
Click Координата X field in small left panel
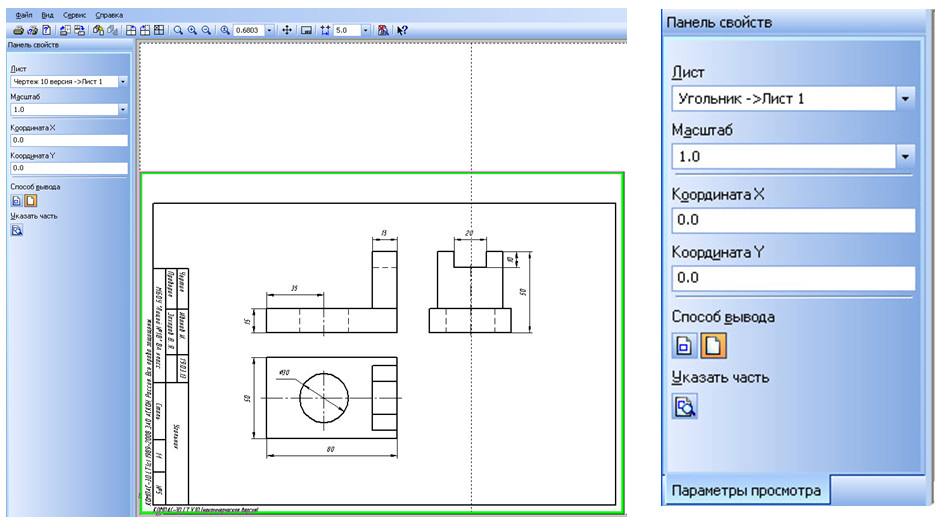click(x=69, y=140)
